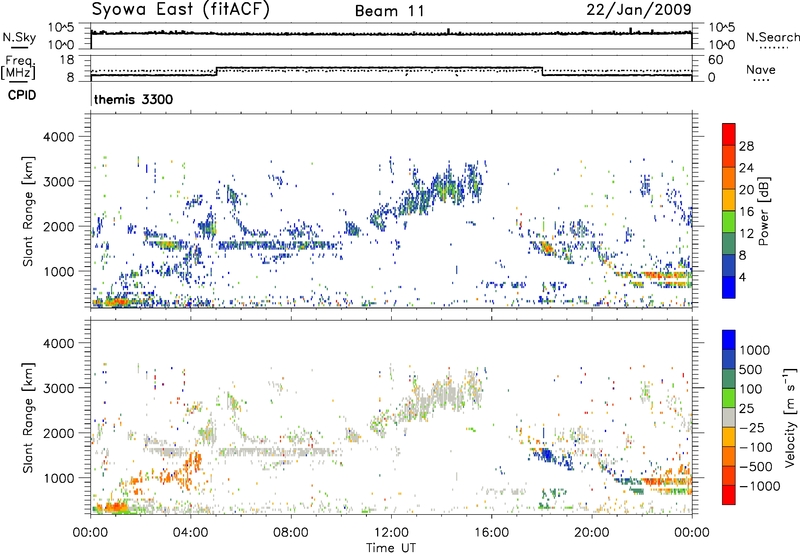The width and height of the screenshot is (800, 554).
Task: Pick the yellow 16–20 dB power swatch
Action: coord(729,200)
